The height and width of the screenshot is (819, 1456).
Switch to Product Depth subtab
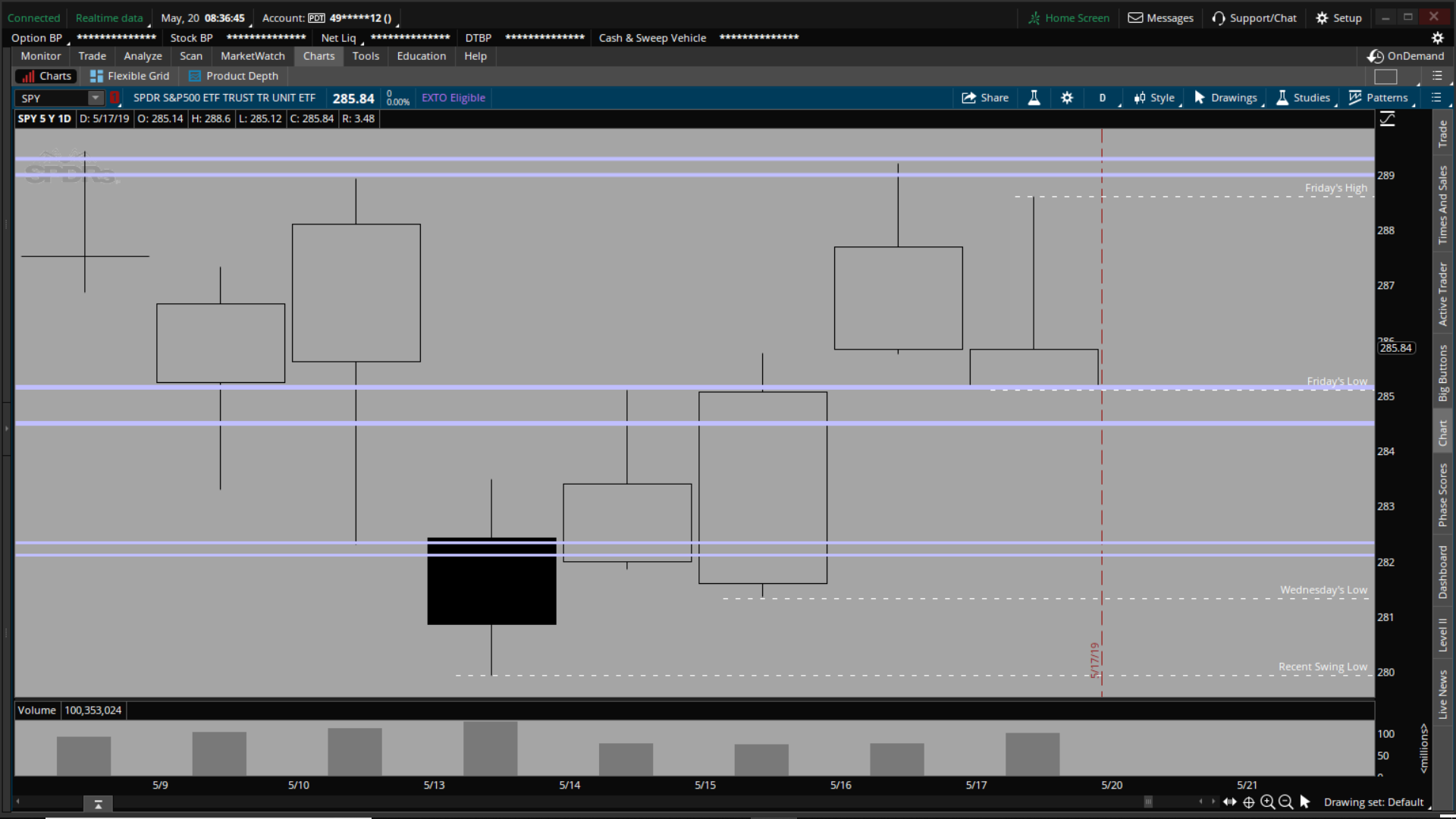click(x=234, y=76)
